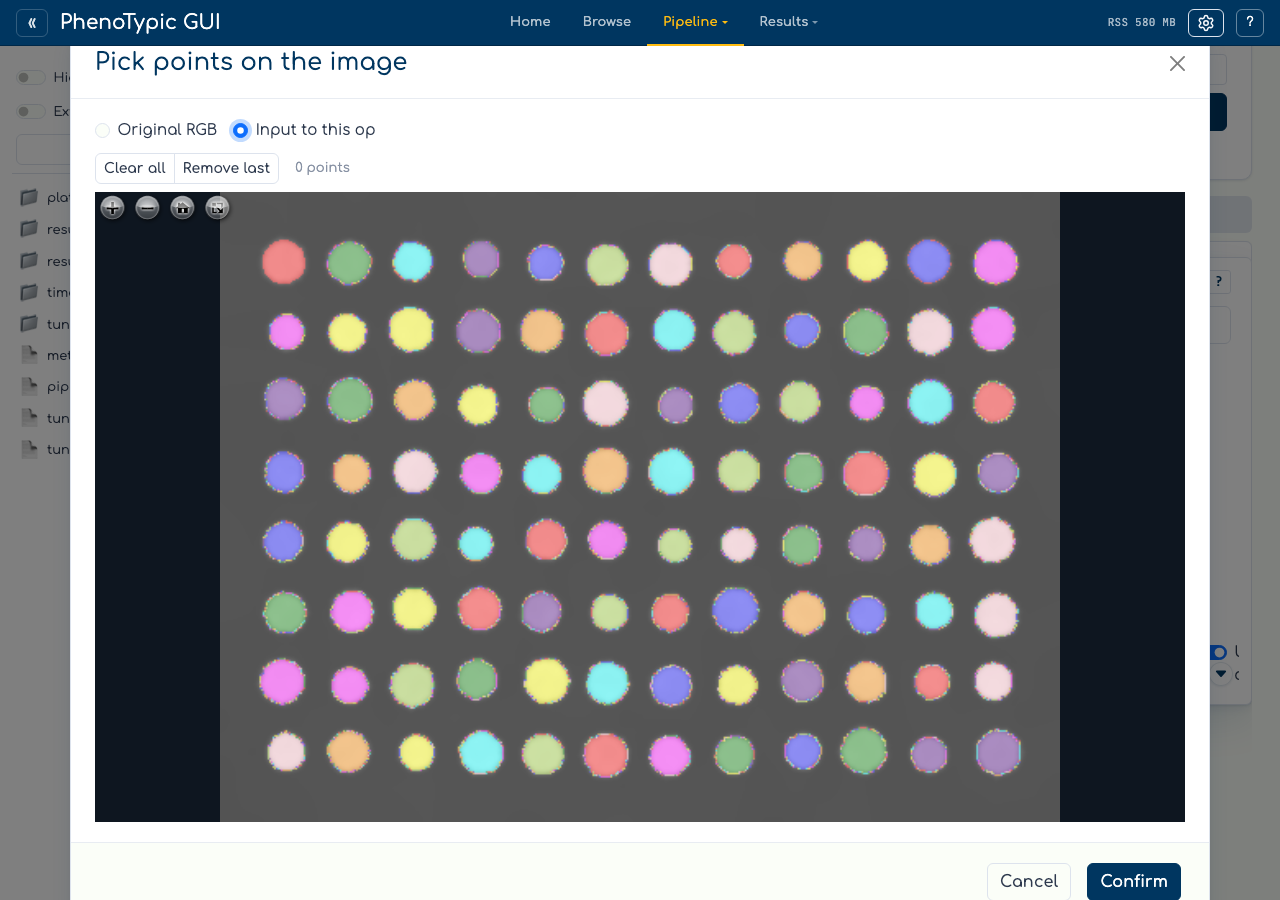Click the 'Pick points on the image' heading
1280x900 pixels.
(x=251, y=62)
